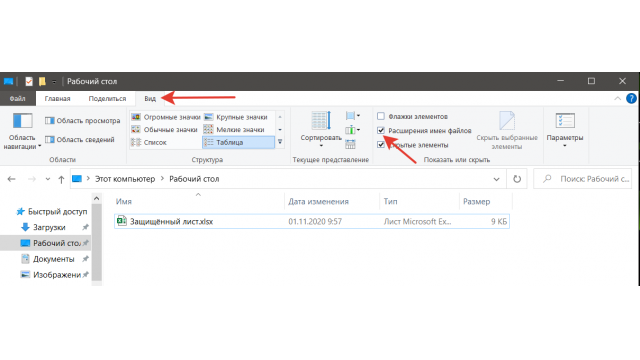The image size is (640, 360).
Task: Enable Область сведений pane
Action: pos(80,140)
